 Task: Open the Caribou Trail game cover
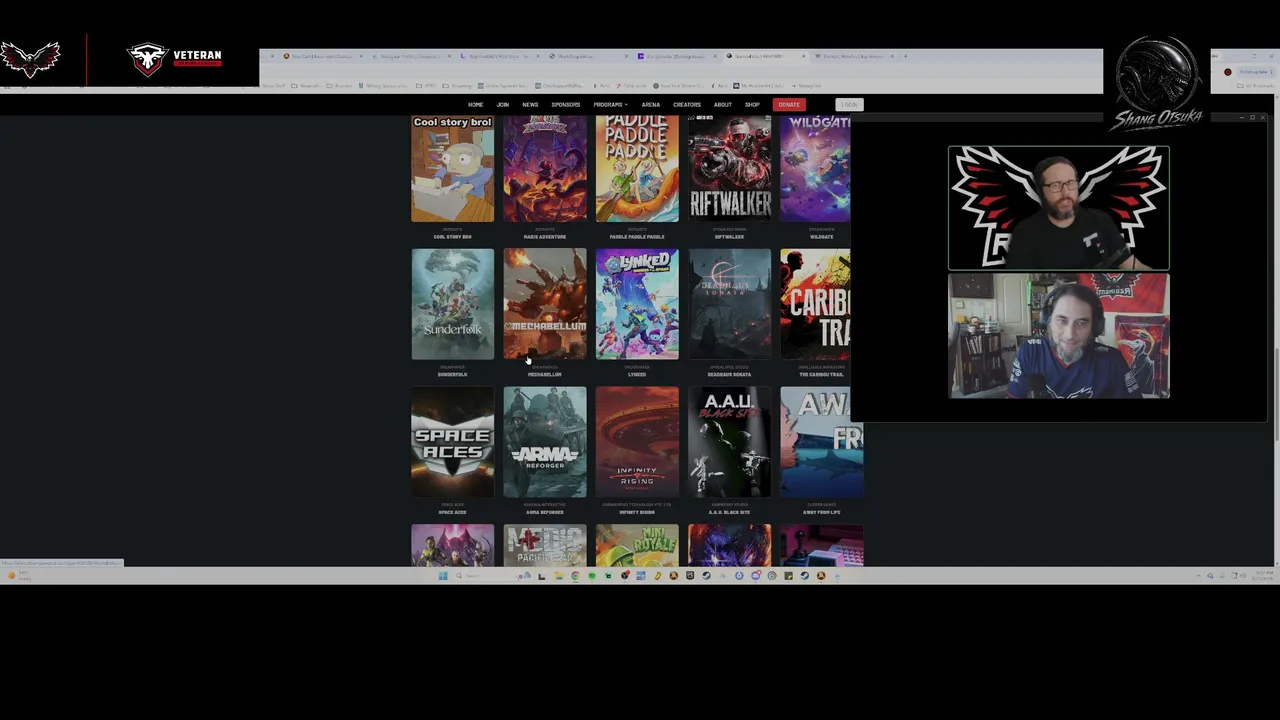point(815,304)
